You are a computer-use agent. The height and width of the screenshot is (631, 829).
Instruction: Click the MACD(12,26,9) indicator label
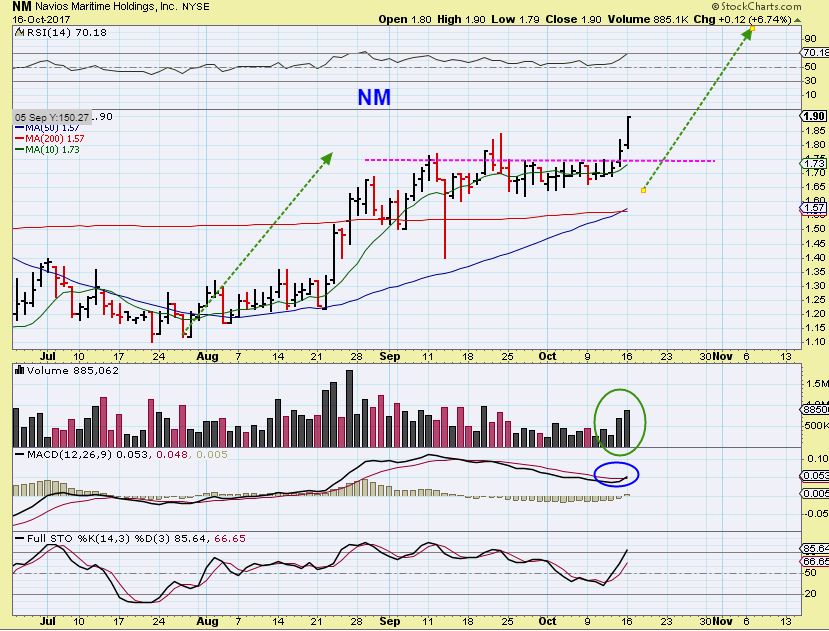69,454
